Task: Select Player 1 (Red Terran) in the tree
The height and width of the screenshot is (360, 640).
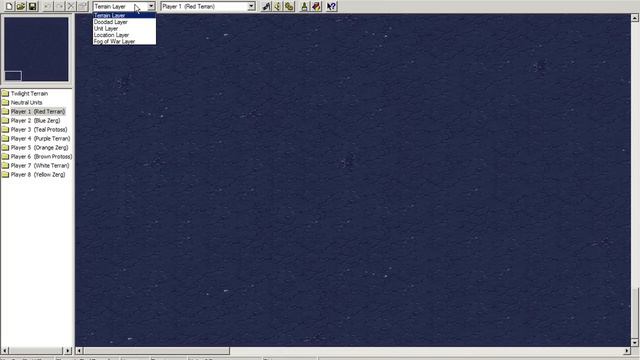Action: pos(33,111)
